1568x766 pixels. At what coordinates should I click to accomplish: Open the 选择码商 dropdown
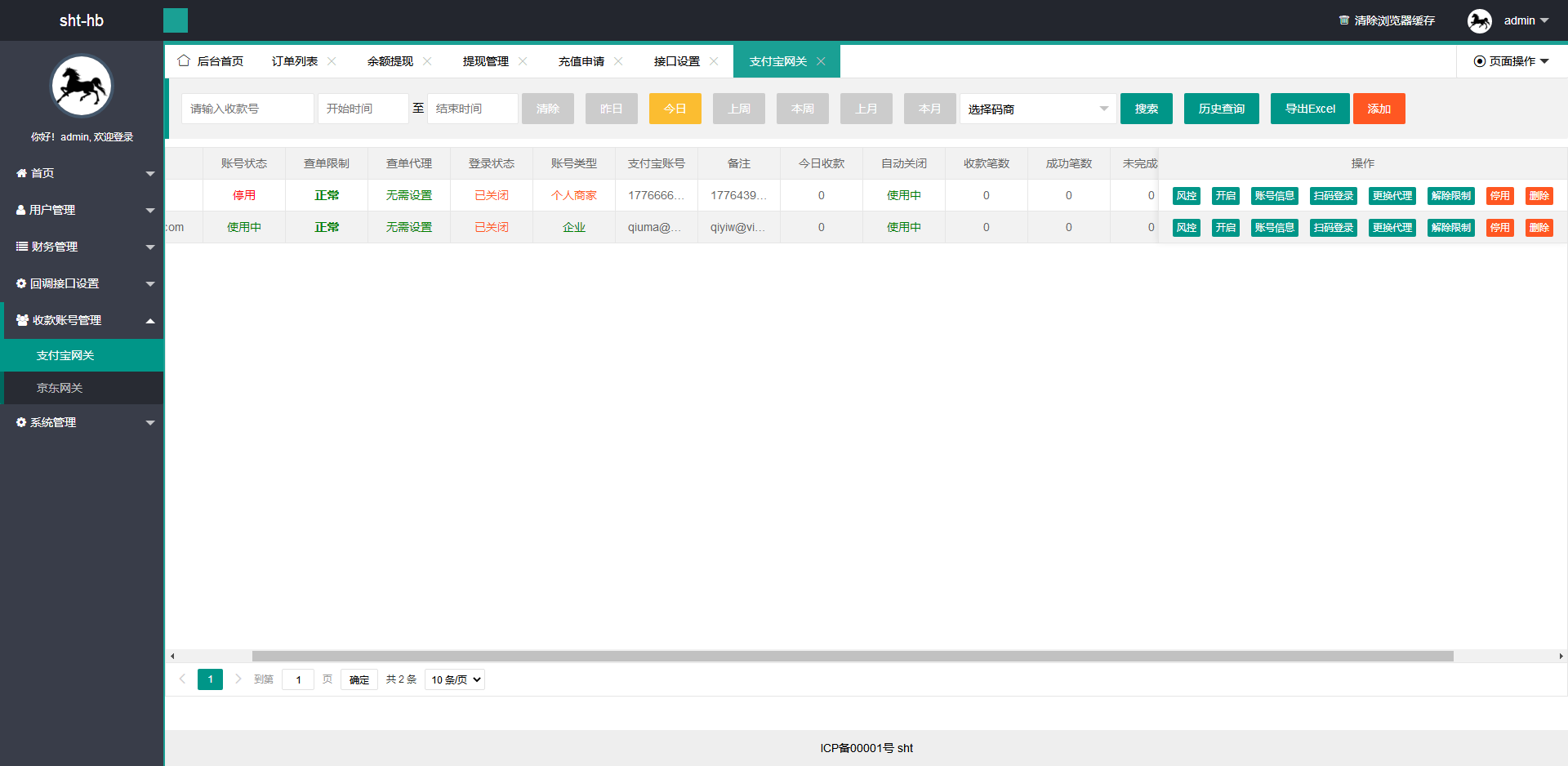tap(1037, 109)
